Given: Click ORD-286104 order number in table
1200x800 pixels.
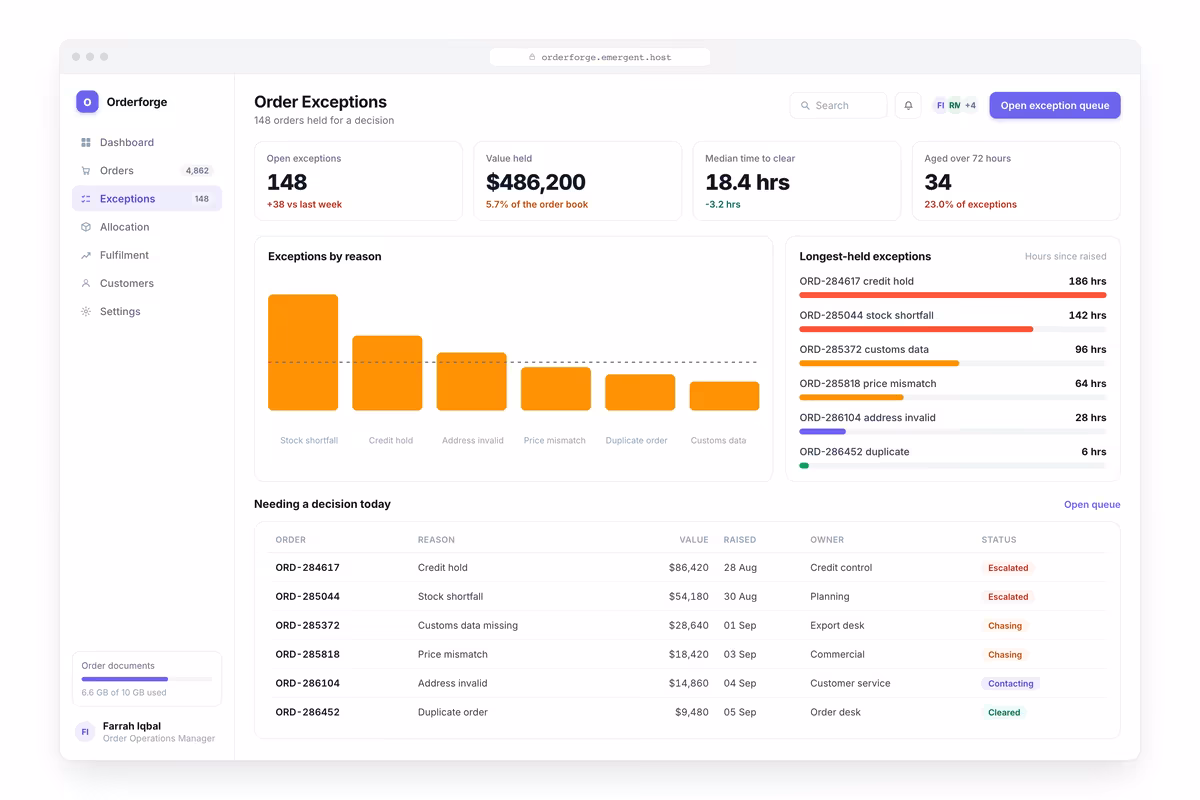Looking at the screenshot, I should 308,684.
